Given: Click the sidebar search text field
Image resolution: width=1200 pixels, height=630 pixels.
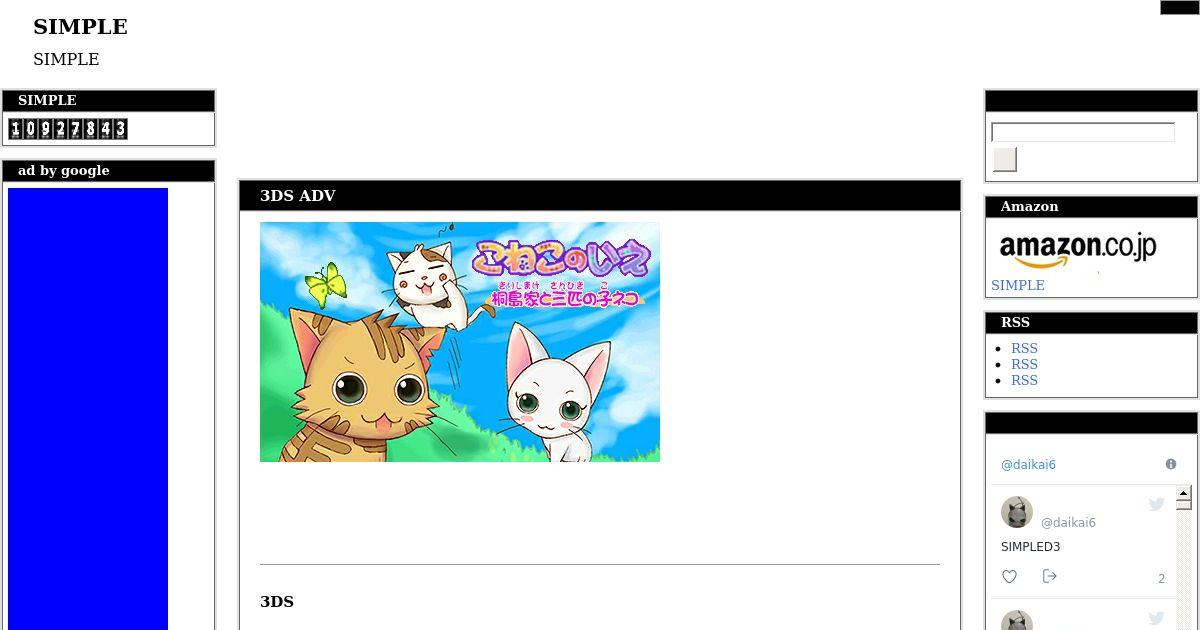Looking at the screenshot, I should tap(1083, 132).
